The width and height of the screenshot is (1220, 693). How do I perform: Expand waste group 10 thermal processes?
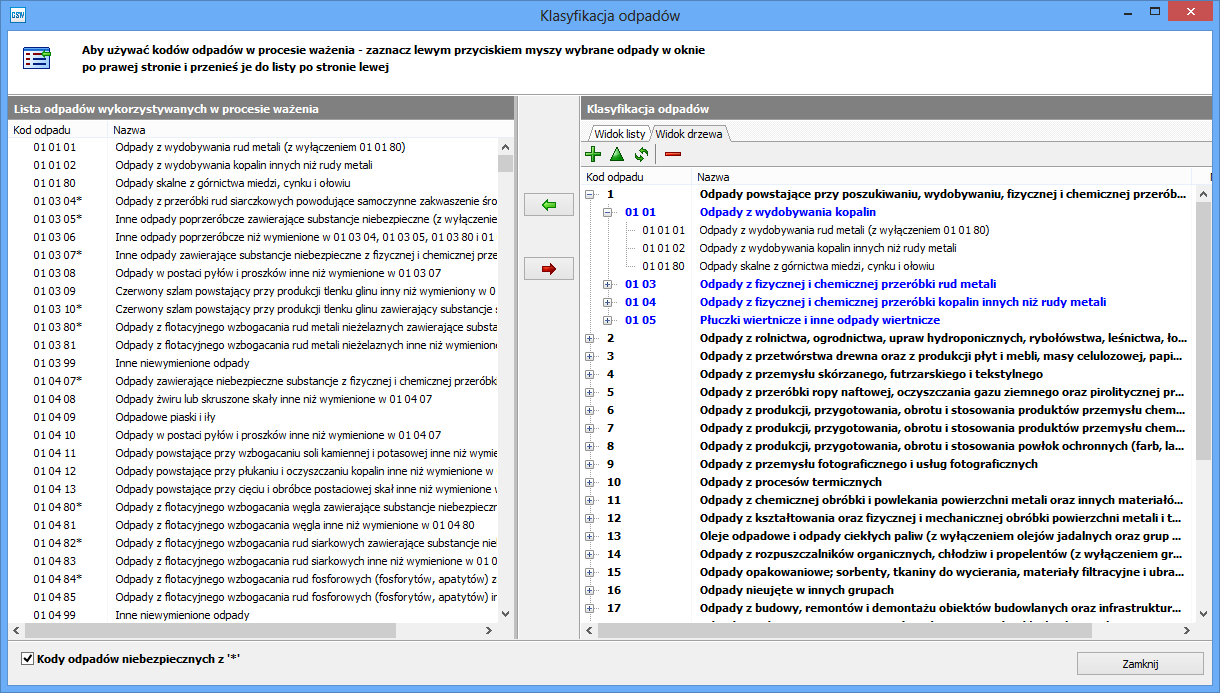click(590, 483)
